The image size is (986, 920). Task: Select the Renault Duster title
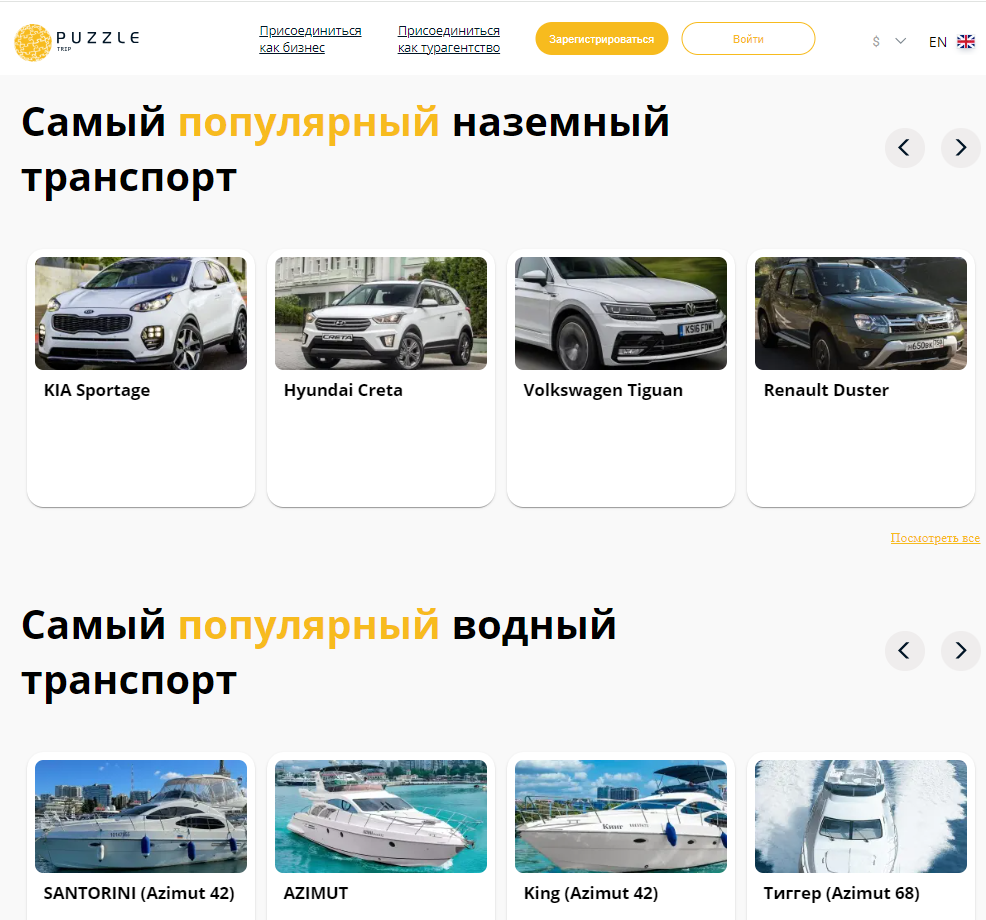click(826, 391)
